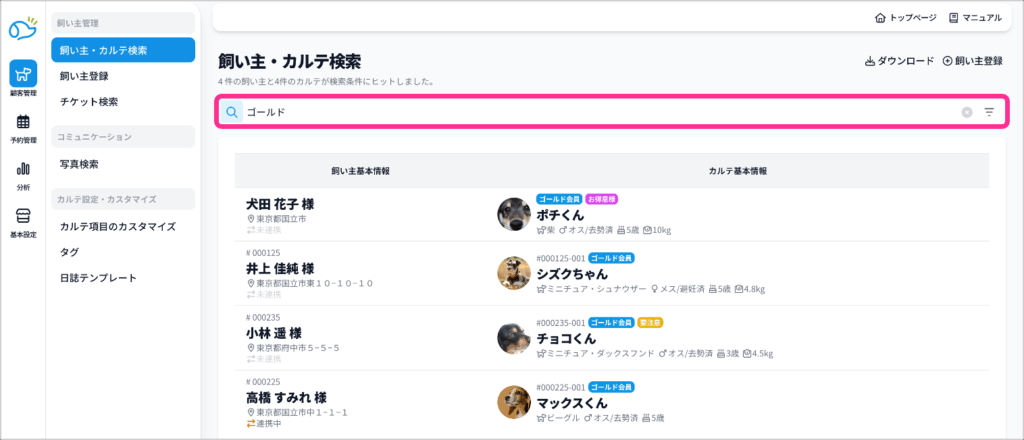
Task: Click the search magnifier icon
Action: click(x=232, y=112)
